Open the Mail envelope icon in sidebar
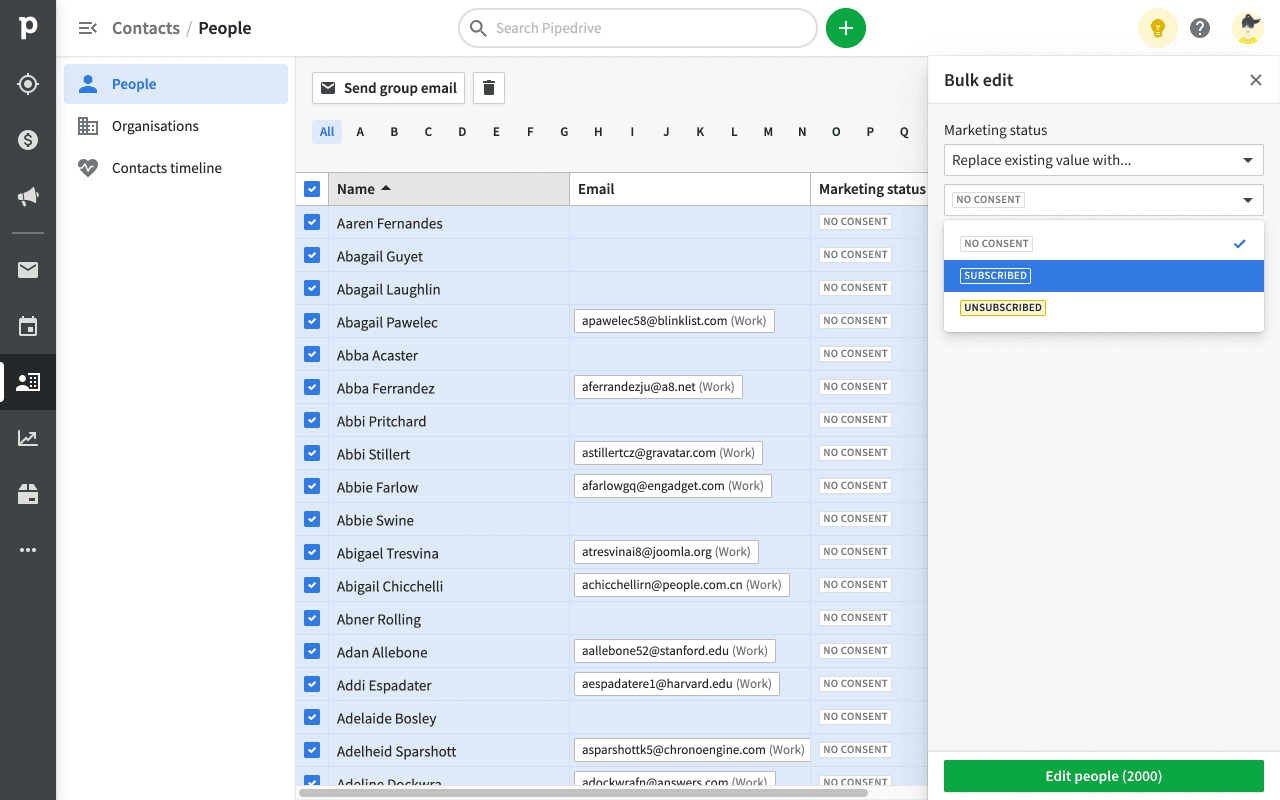The height and width of the screenshot is (800, 1280). (x=28, y=270)
